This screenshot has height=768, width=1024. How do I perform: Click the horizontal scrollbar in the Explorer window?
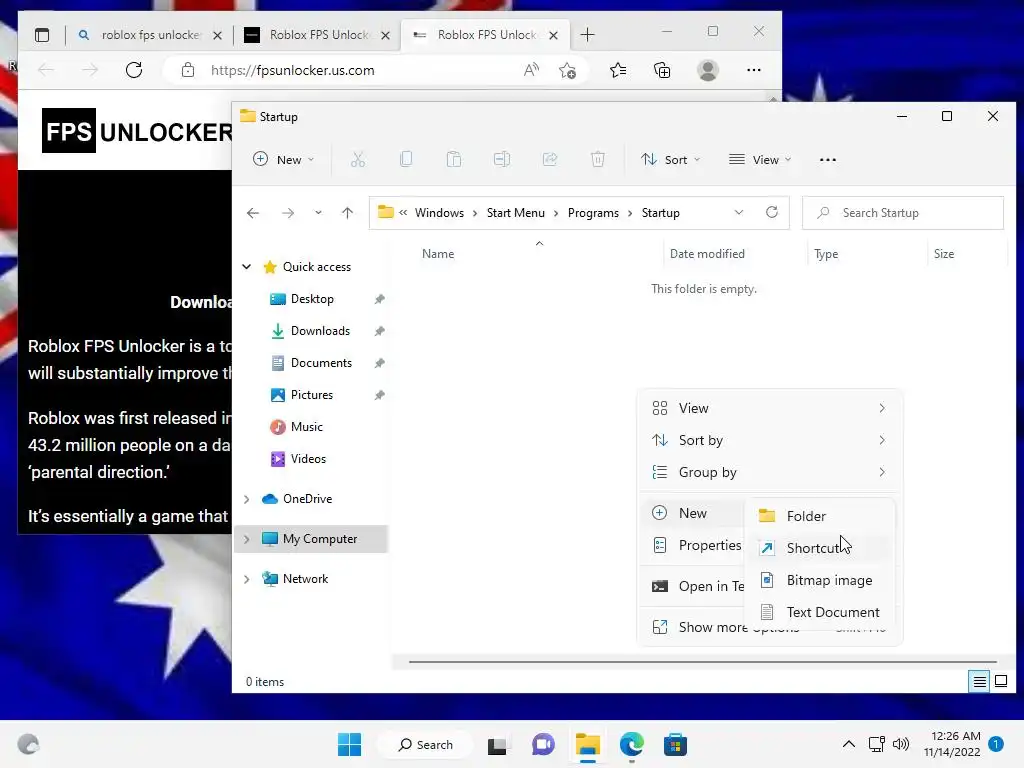pyautogui.click(x=702, y=662)
